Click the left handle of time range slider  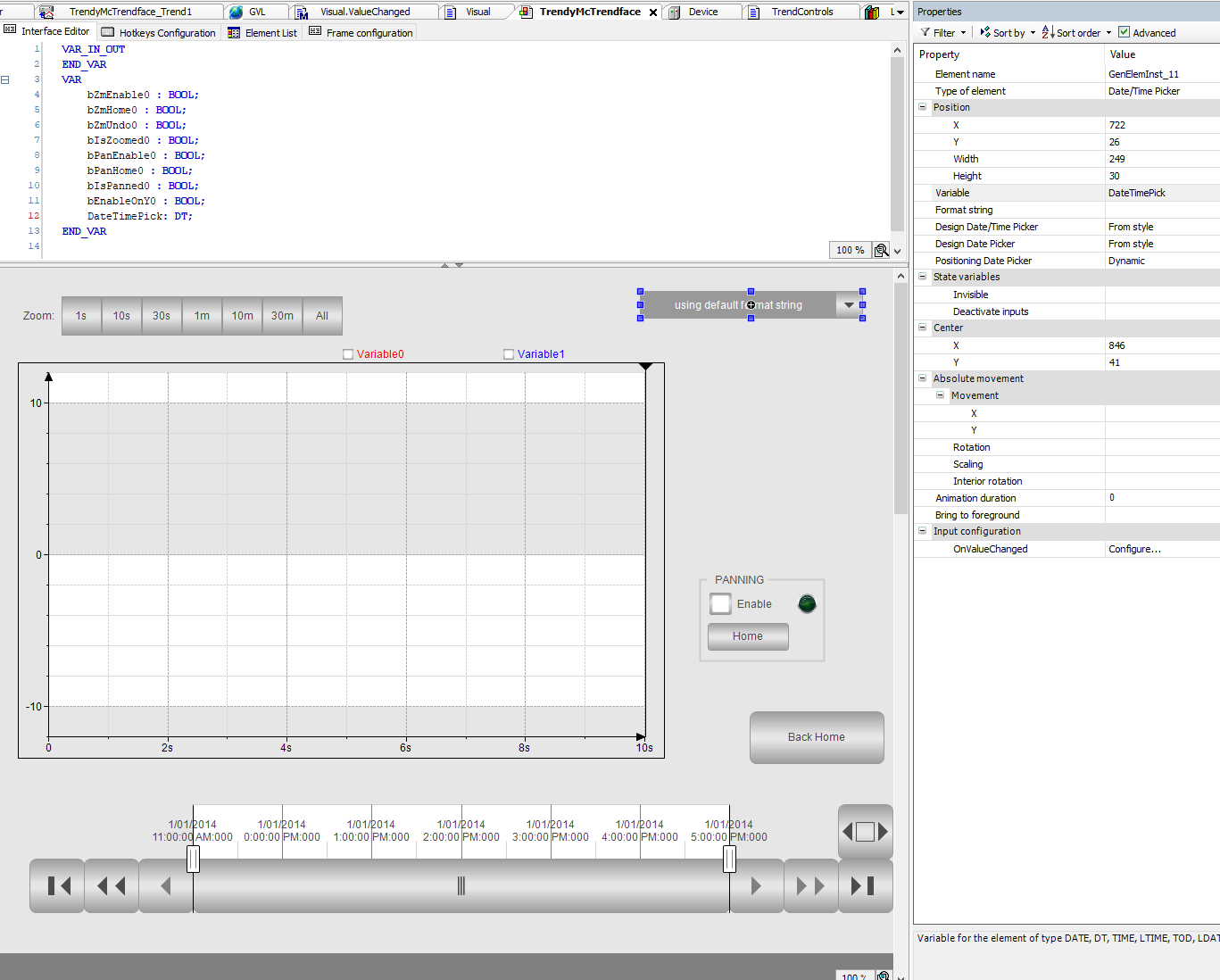pyautogui.click(x=193, y=859)
